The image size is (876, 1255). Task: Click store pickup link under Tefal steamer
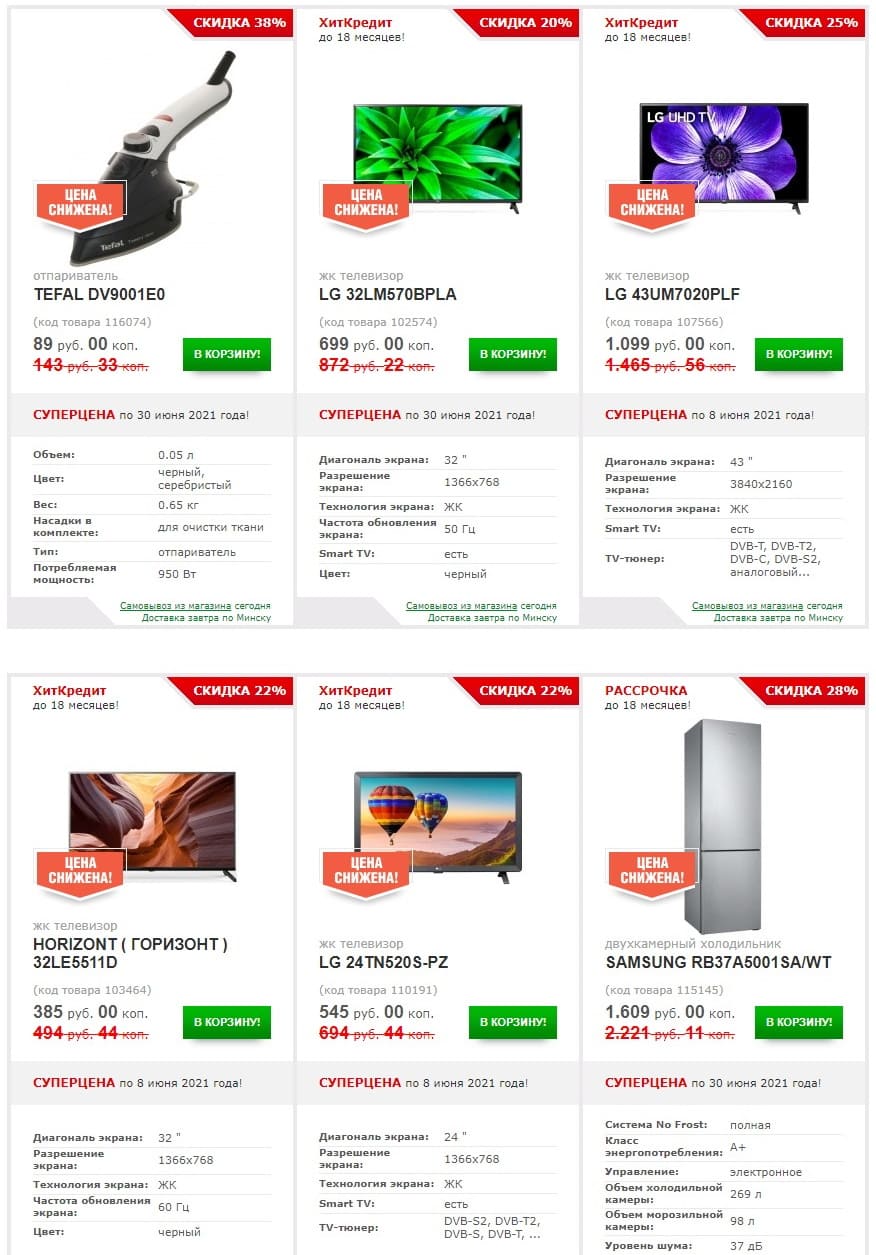176,606
